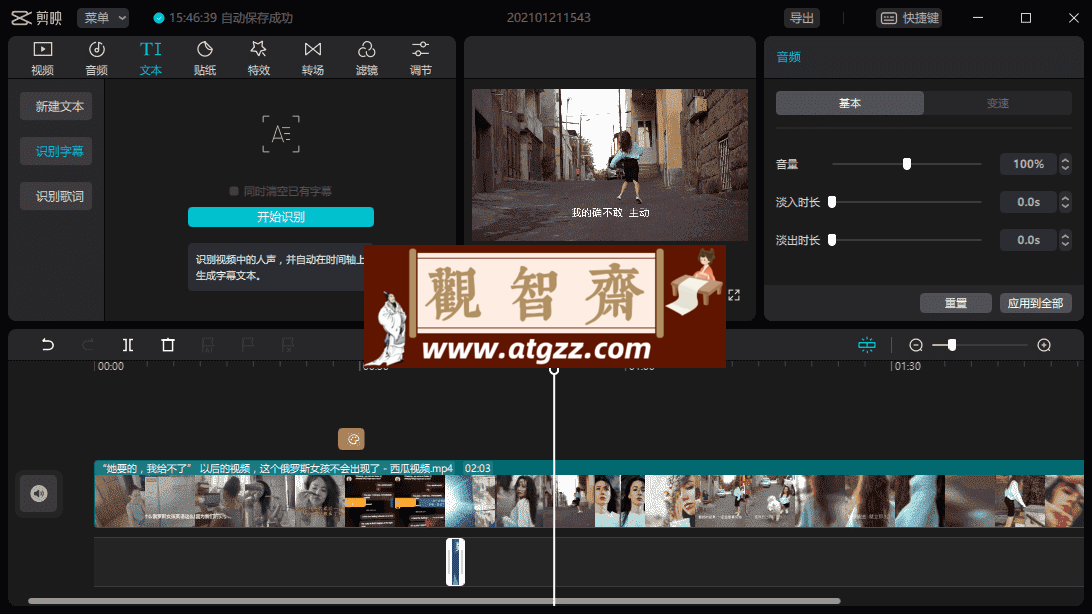Switch to the 变速 tab
Screen dimensions: 1092x614
pyautogui.click(x=997, y=103)
